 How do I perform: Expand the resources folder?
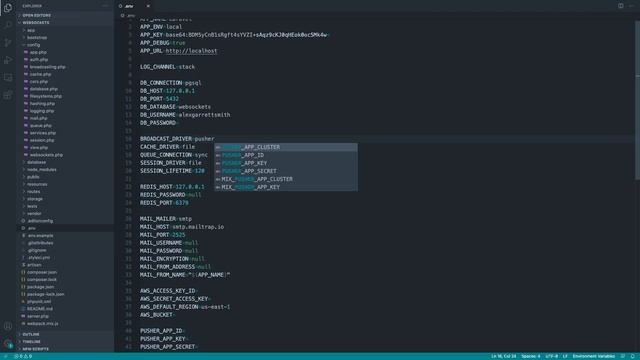click(x=65, y=184)
